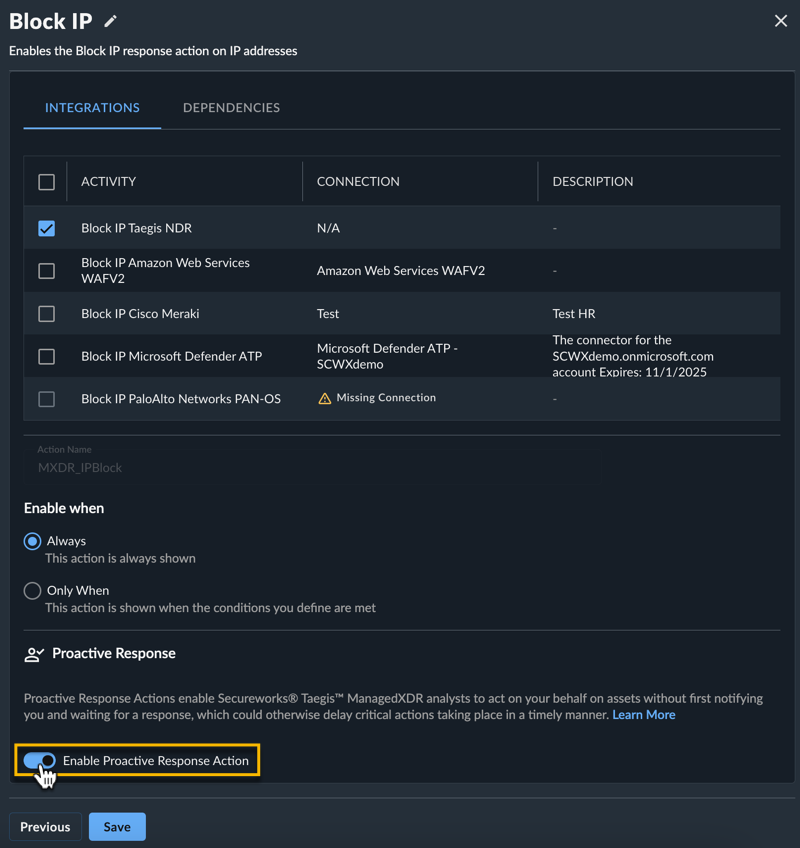
Task: Click the CONNECTION column header
Action: 358,182
